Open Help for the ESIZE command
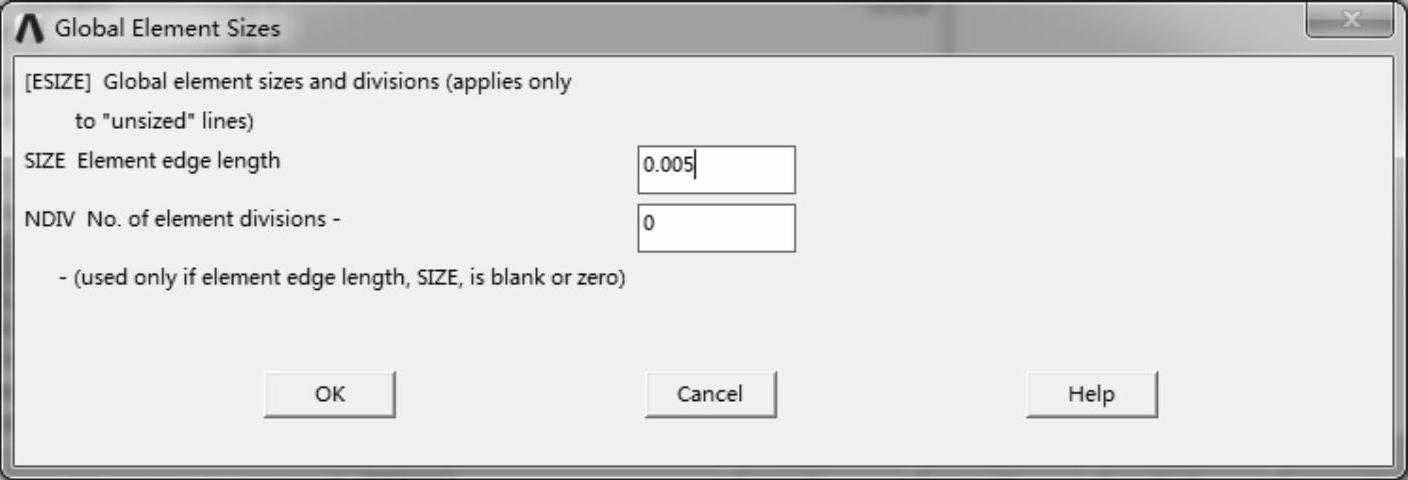The width and height of the screenshot is (1408, 480). click(1091, 394)
